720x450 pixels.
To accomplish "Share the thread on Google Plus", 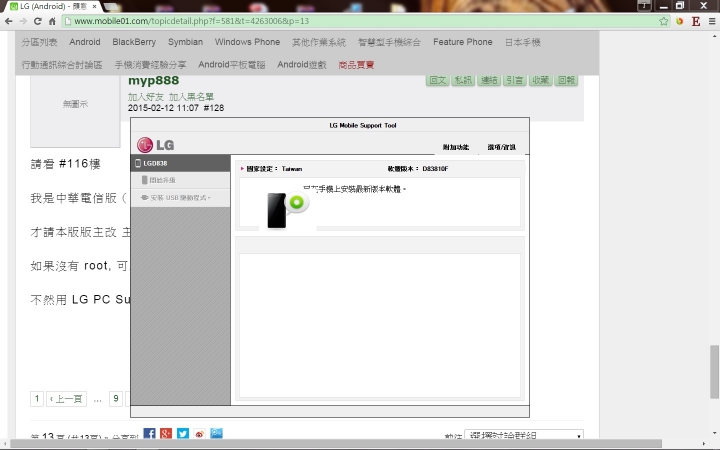I will 166,433.
